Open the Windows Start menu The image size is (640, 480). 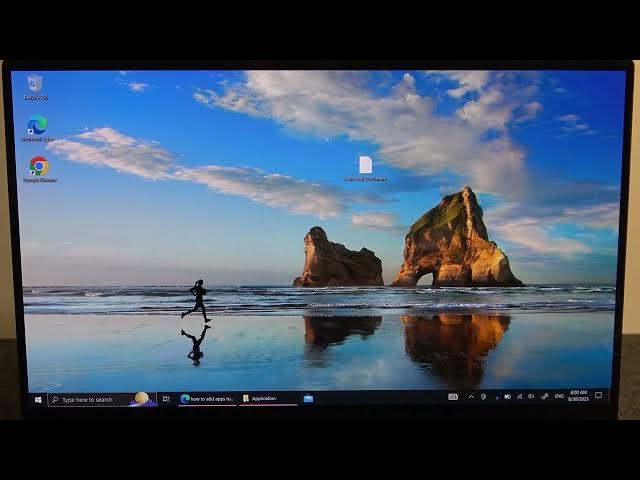point(38,399)
